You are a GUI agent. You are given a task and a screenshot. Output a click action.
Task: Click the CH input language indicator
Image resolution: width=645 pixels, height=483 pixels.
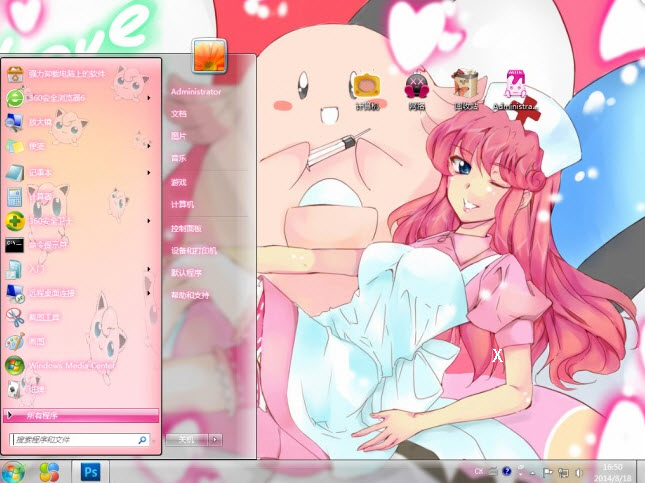coord(479,471)
